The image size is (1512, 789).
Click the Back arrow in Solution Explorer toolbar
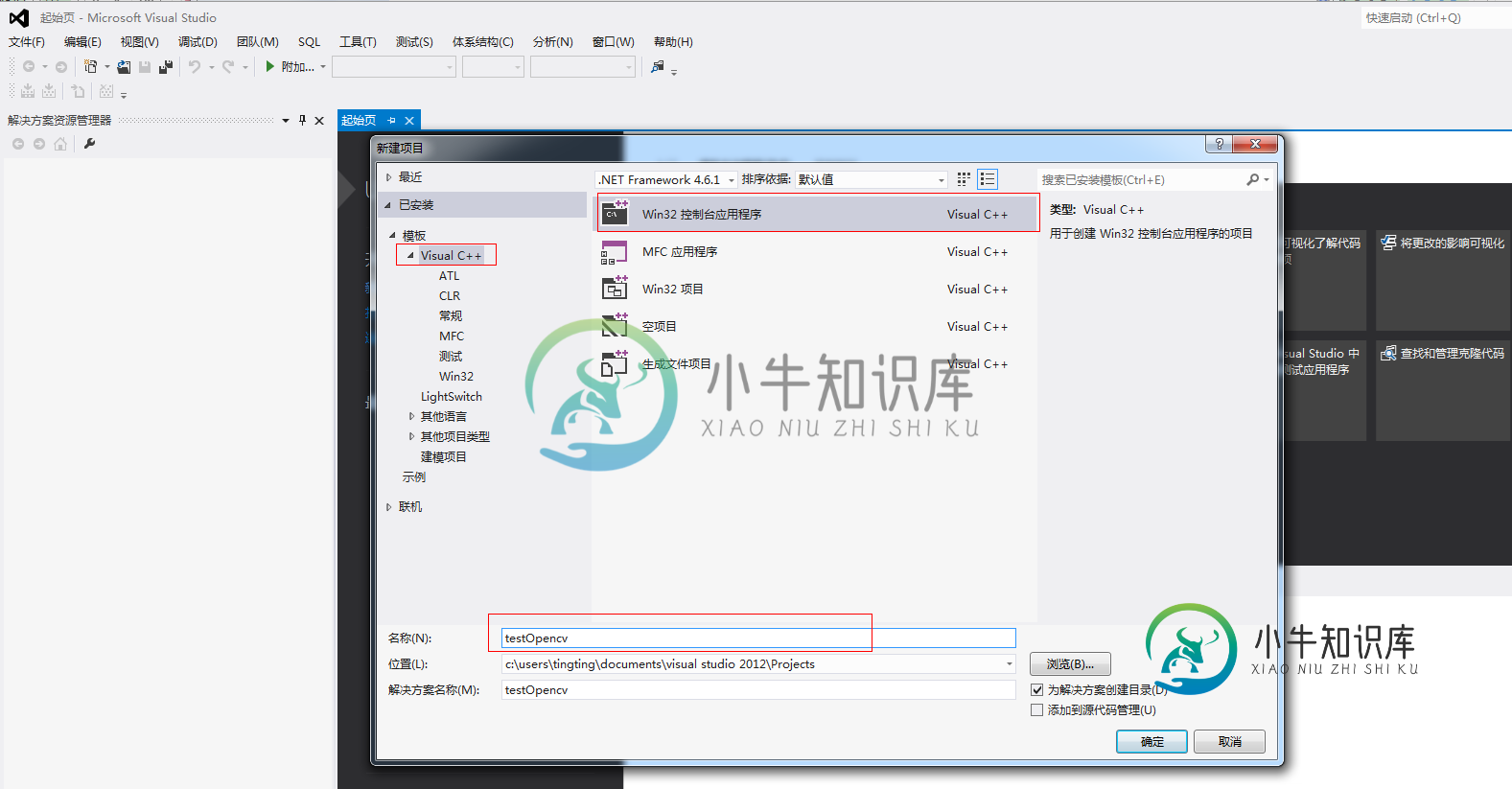pos(18,144)
